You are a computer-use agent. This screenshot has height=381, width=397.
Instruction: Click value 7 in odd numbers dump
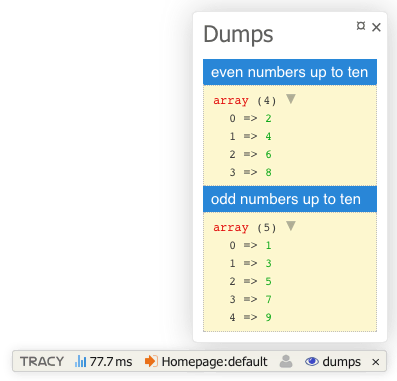point(268,299)
